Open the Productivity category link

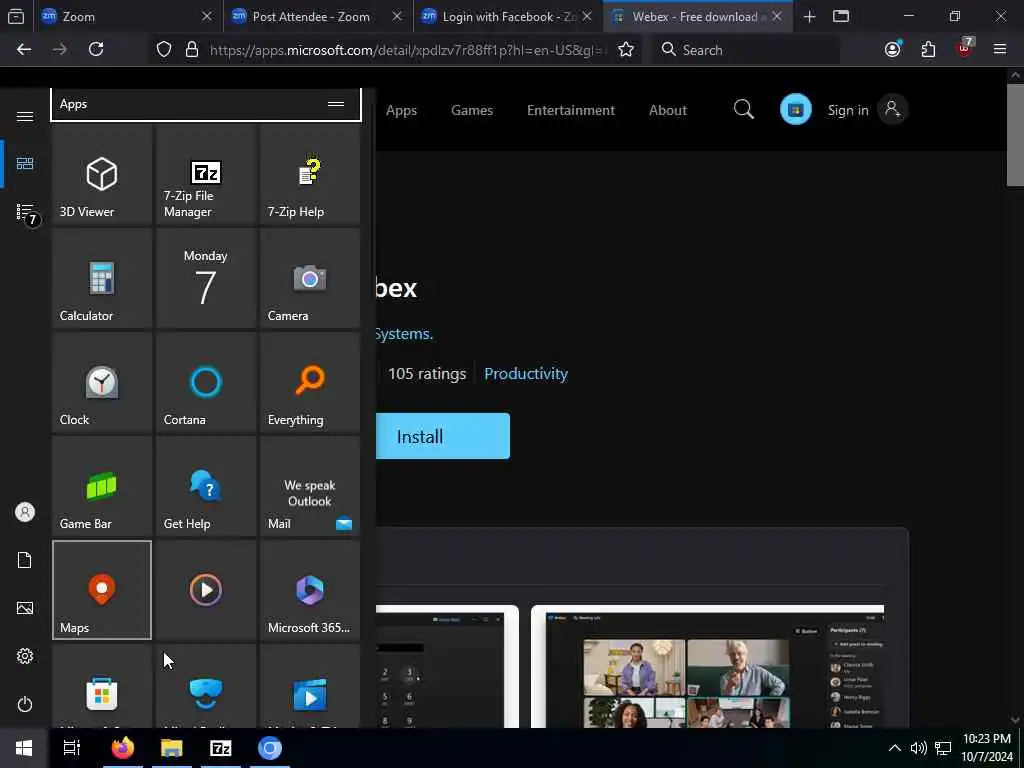pos(526,374)
